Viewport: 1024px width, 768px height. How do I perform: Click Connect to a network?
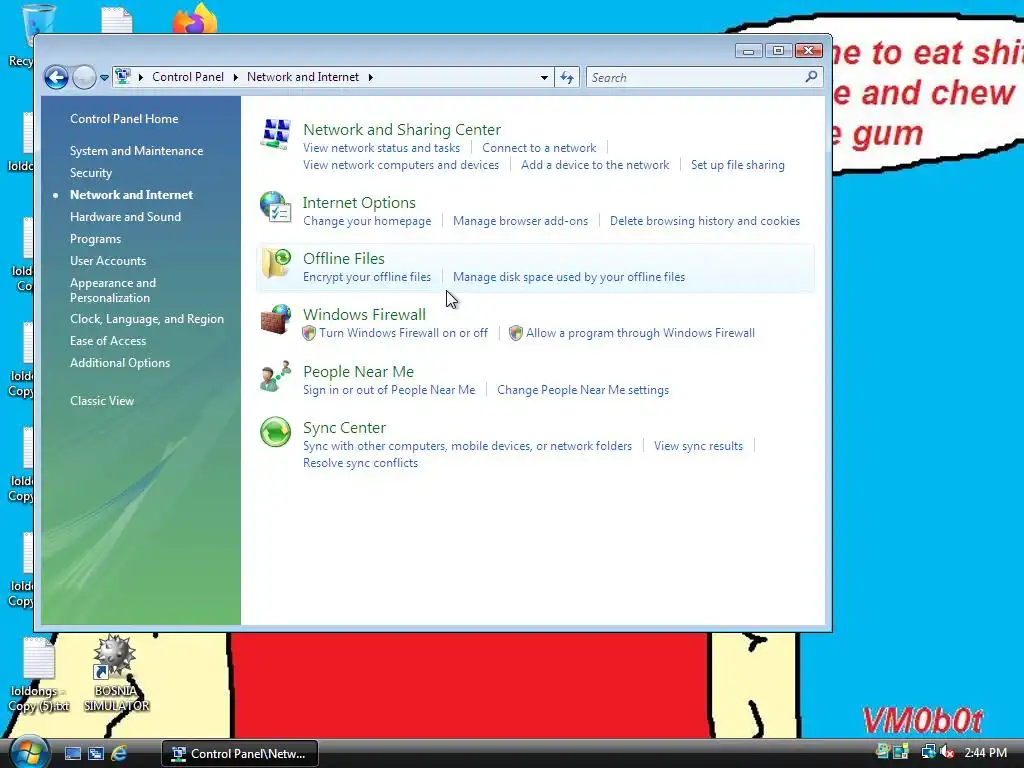pyautogui.click(x=539, y=148)
